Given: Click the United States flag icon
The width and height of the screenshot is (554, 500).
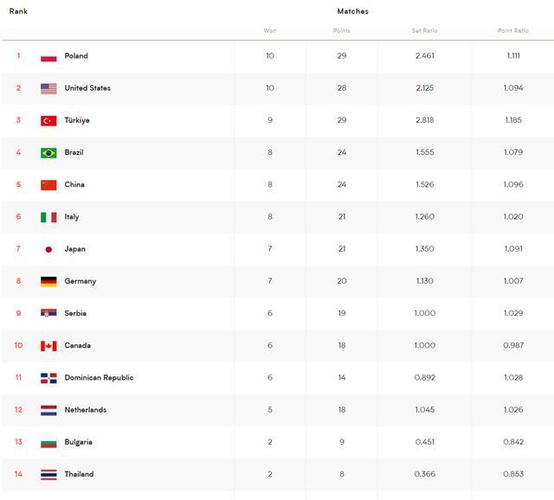Looking at the screenshot, I should [x=48, y=89].
